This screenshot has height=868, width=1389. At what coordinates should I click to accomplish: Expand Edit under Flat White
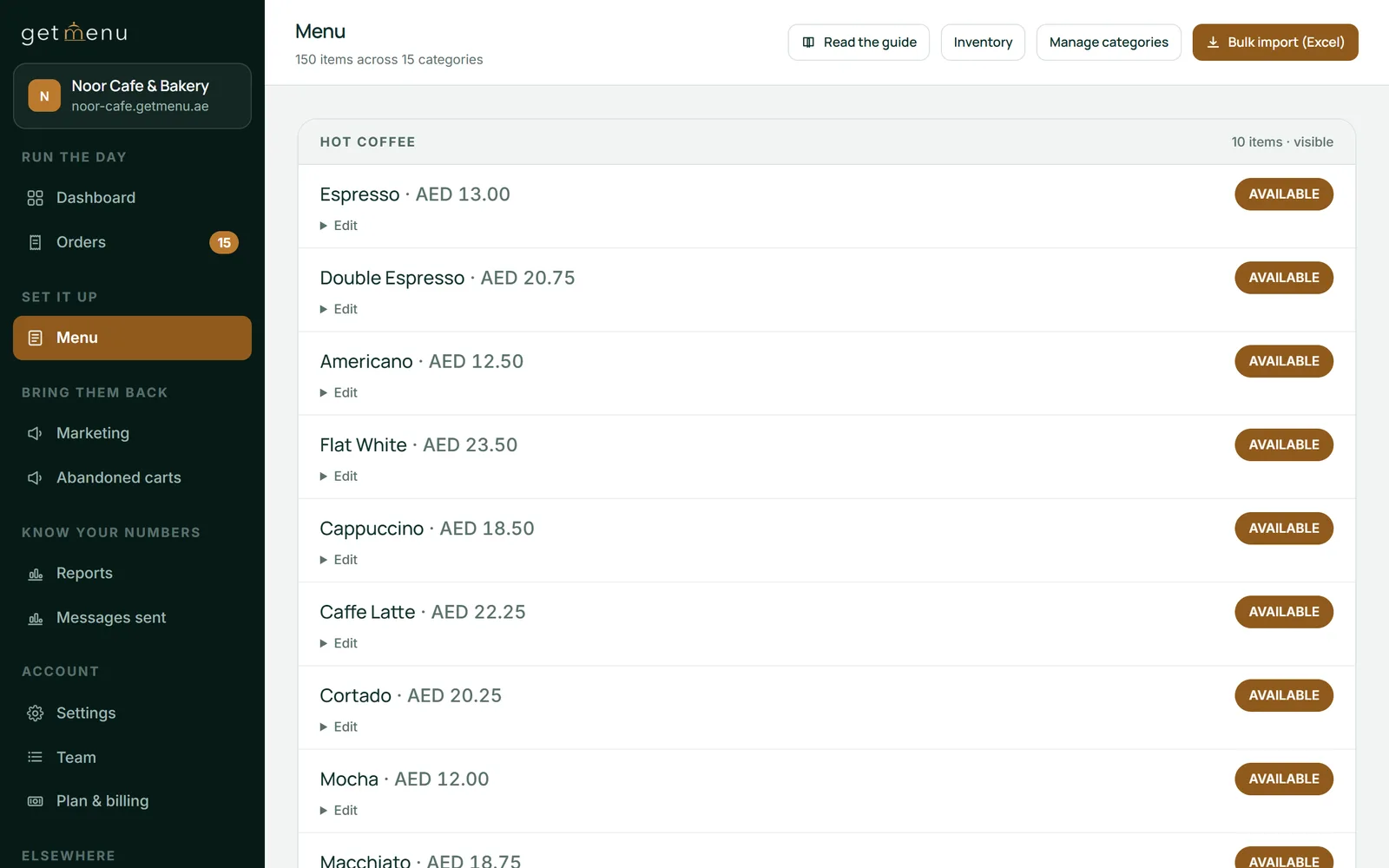tap(339, 477)
